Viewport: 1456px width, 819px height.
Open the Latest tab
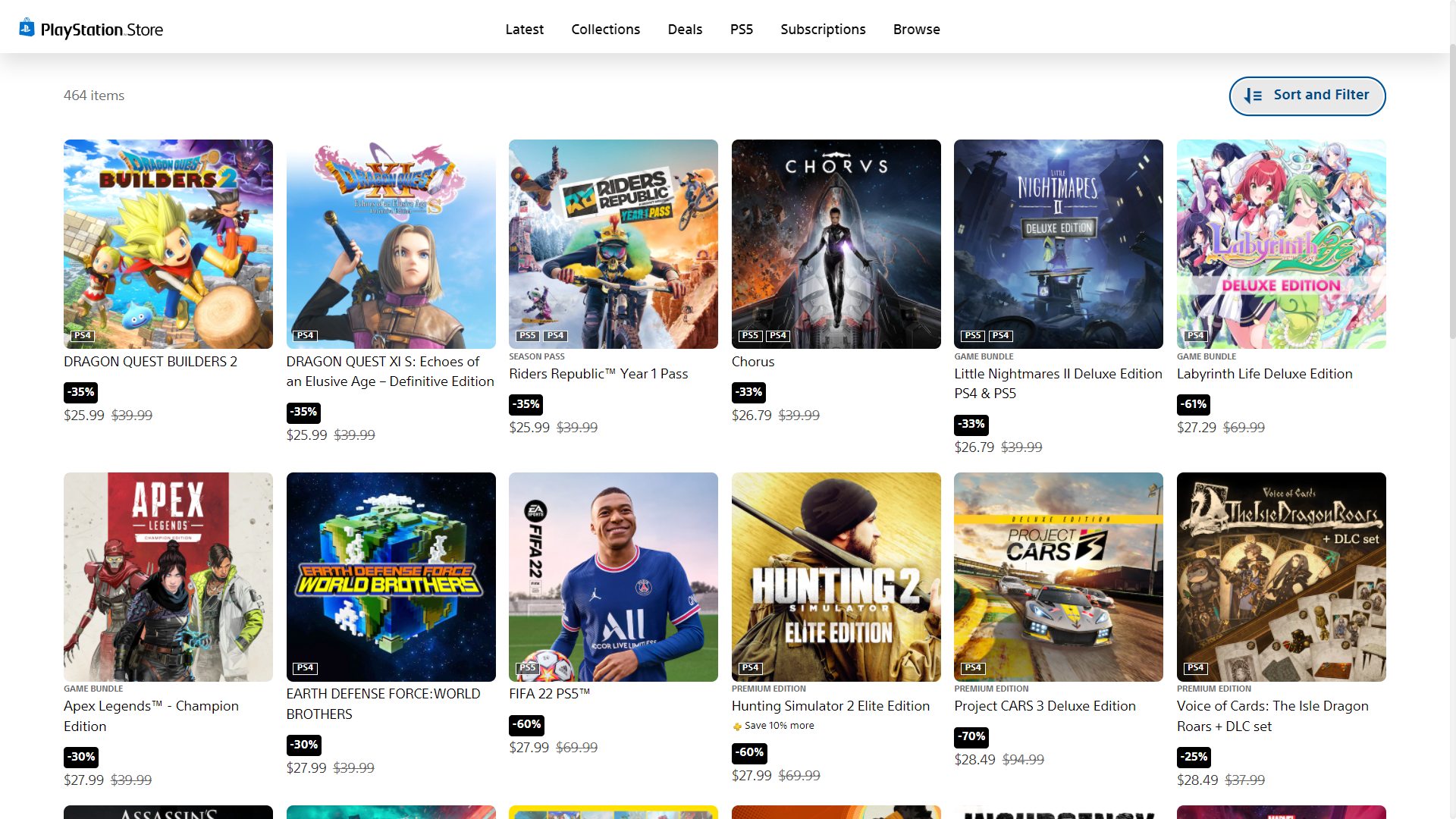524,29
